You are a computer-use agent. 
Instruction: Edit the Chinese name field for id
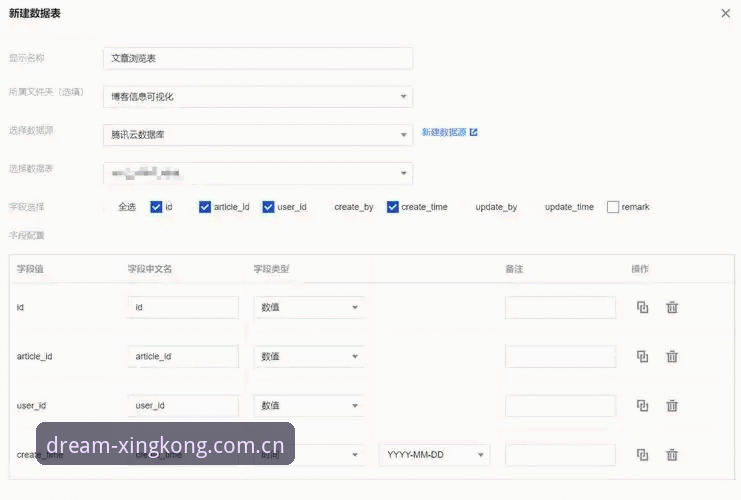coord(183,307)
